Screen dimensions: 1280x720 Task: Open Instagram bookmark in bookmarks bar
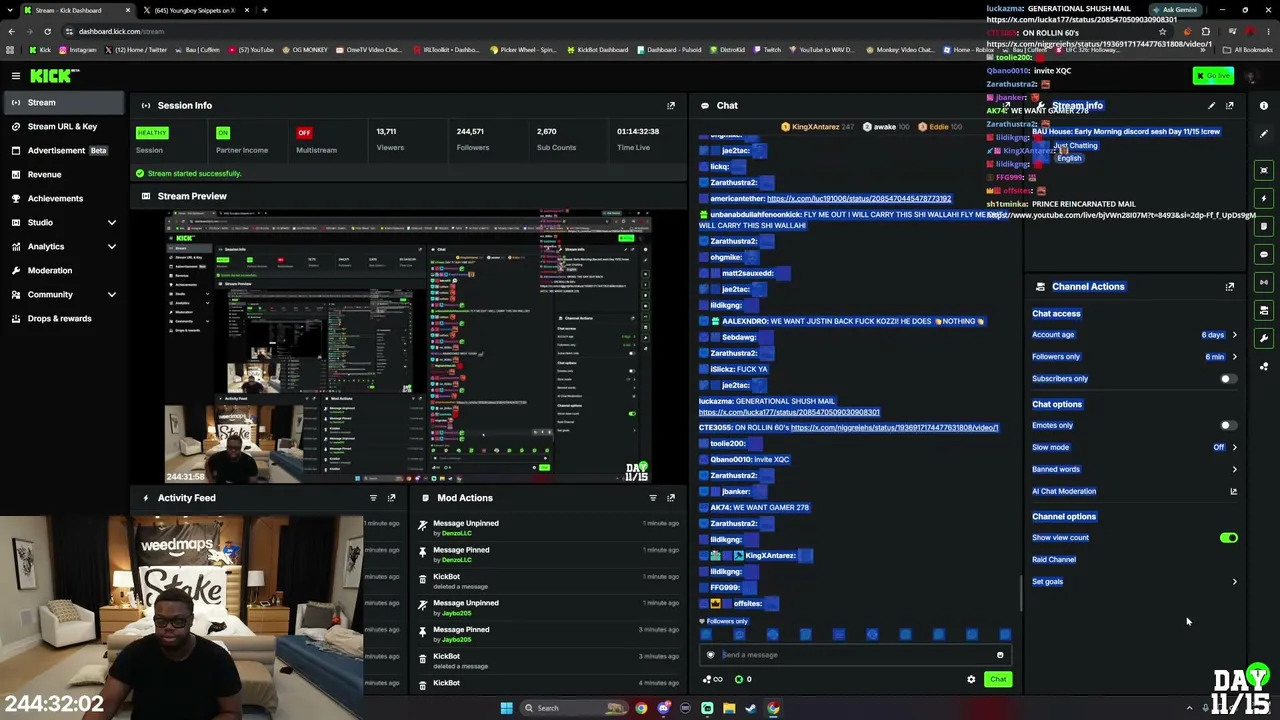pyautogui.click(x=78, y=50)
